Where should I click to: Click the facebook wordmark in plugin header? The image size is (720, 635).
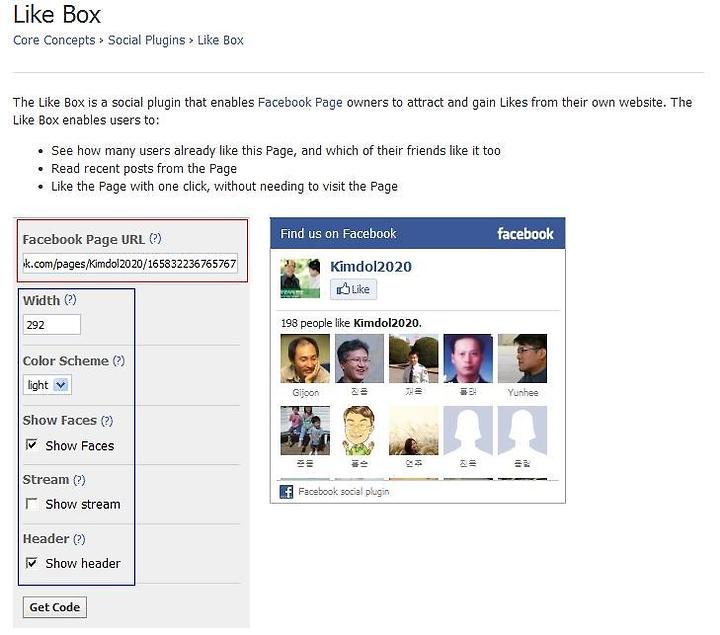coord(525,233)
